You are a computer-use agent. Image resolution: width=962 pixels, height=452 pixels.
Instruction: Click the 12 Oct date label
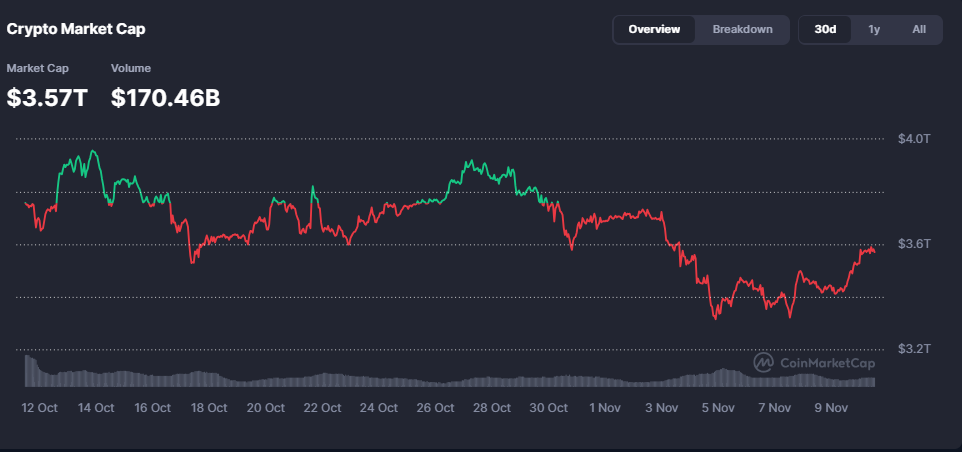point(41,408)
